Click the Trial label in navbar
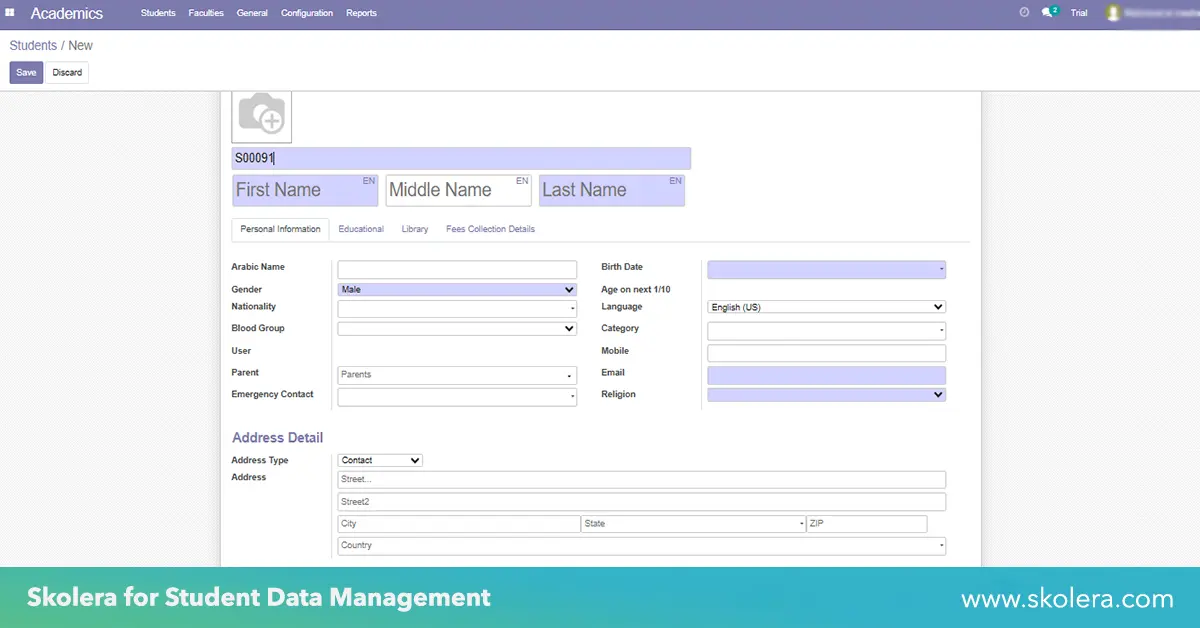Screen dimensions: 1200x628 click(x=1079, y=13)
